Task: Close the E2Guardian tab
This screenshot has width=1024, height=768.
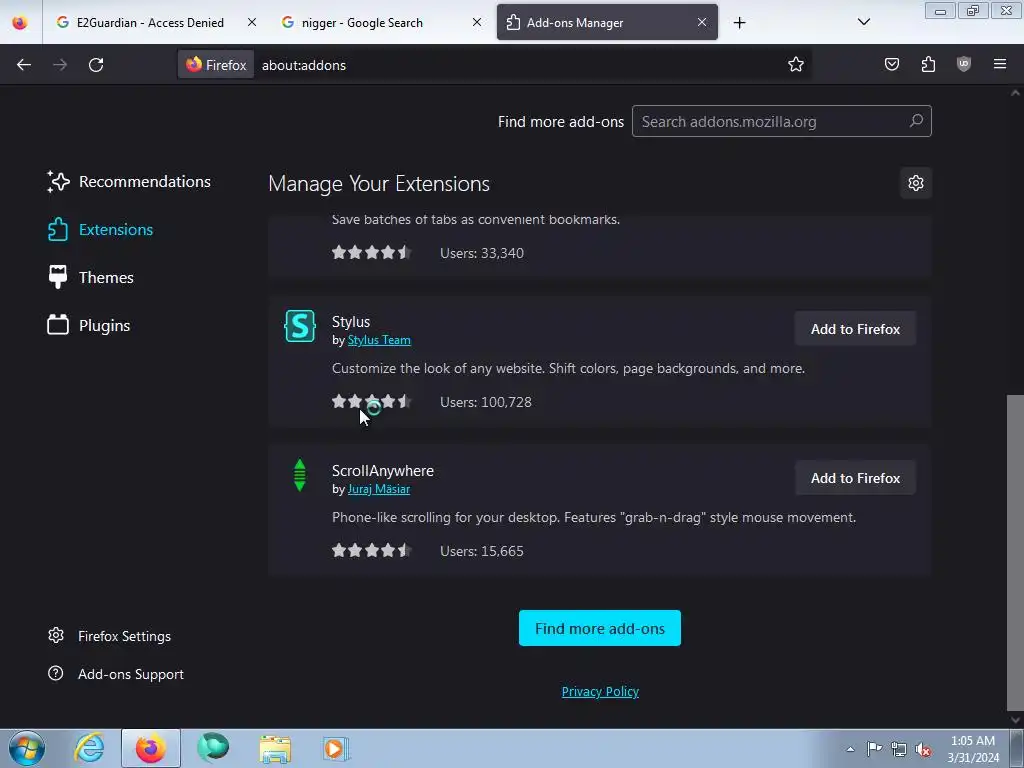Action: 251,23
